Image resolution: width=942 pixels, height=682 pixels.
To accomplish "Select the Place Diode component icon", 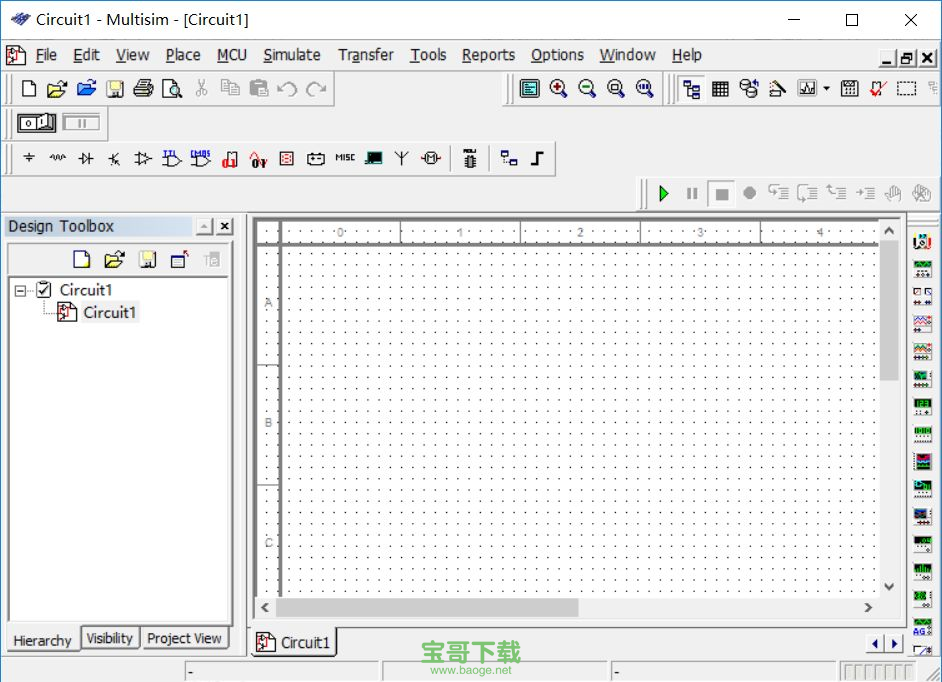I will tap(87, 158).
